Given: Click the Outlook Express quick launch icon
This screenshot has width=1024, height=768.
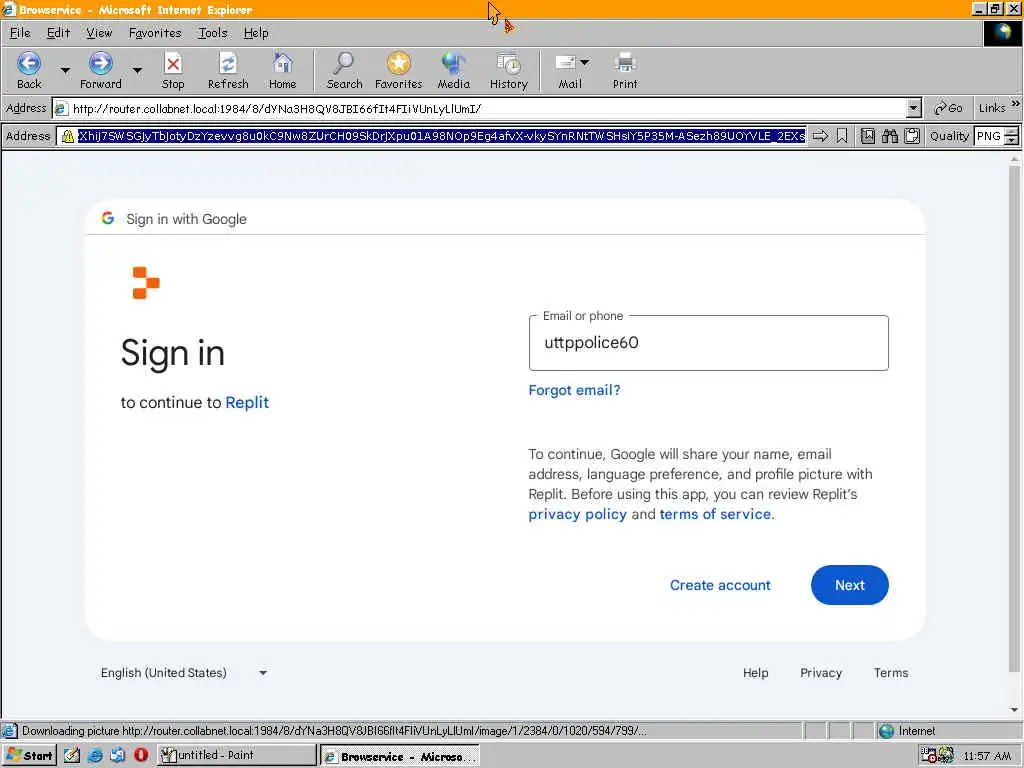Looking at the screenshot, I should [x=118, y=756].
